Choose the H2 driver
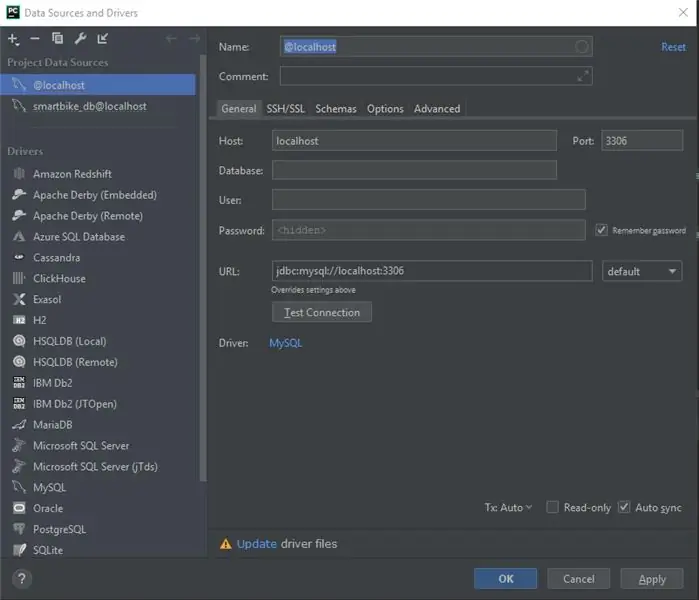Viewport: 699px width, 600px height. click(x=39, y=320)
